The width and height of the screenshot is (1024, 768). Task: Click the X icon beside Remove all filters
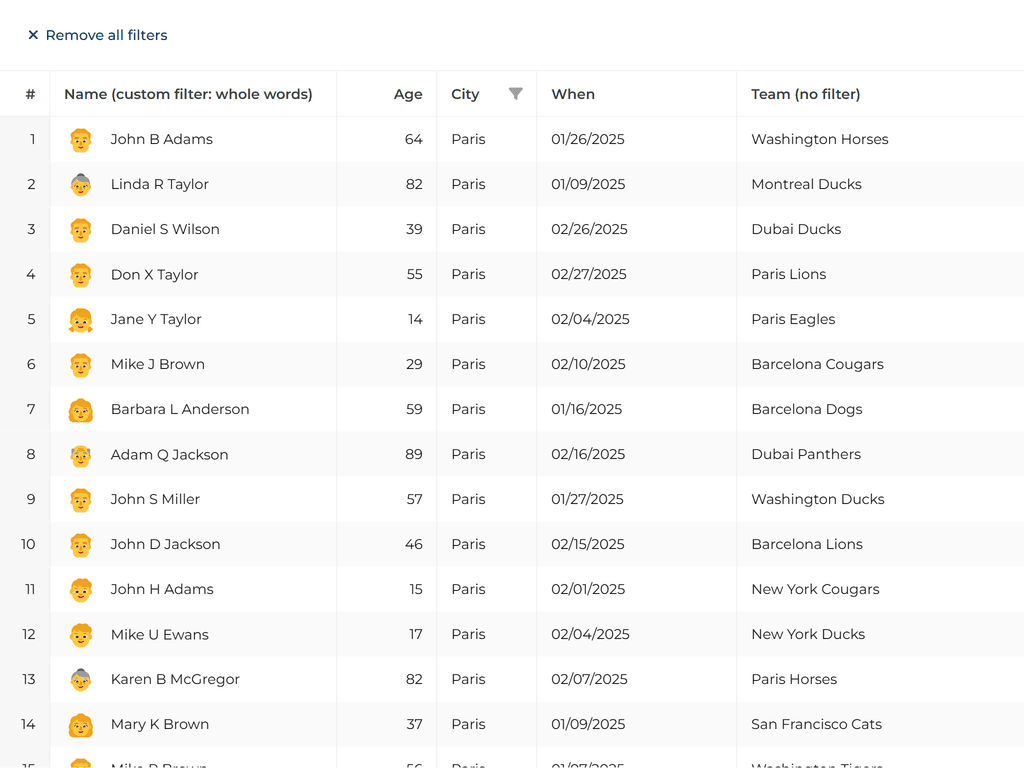point(33,35)
